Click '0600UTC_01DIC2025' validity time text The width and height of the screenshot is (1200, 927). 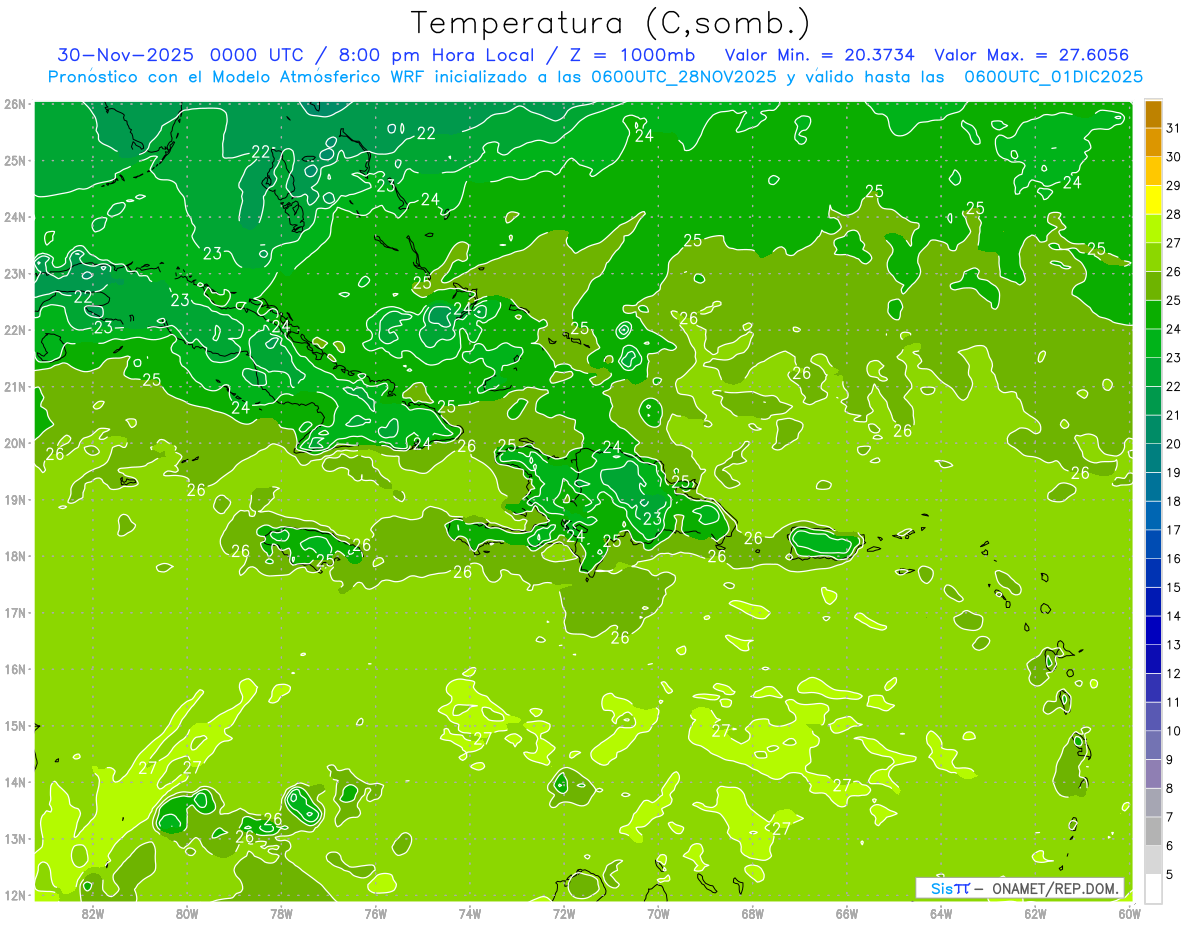(1053, 76)
